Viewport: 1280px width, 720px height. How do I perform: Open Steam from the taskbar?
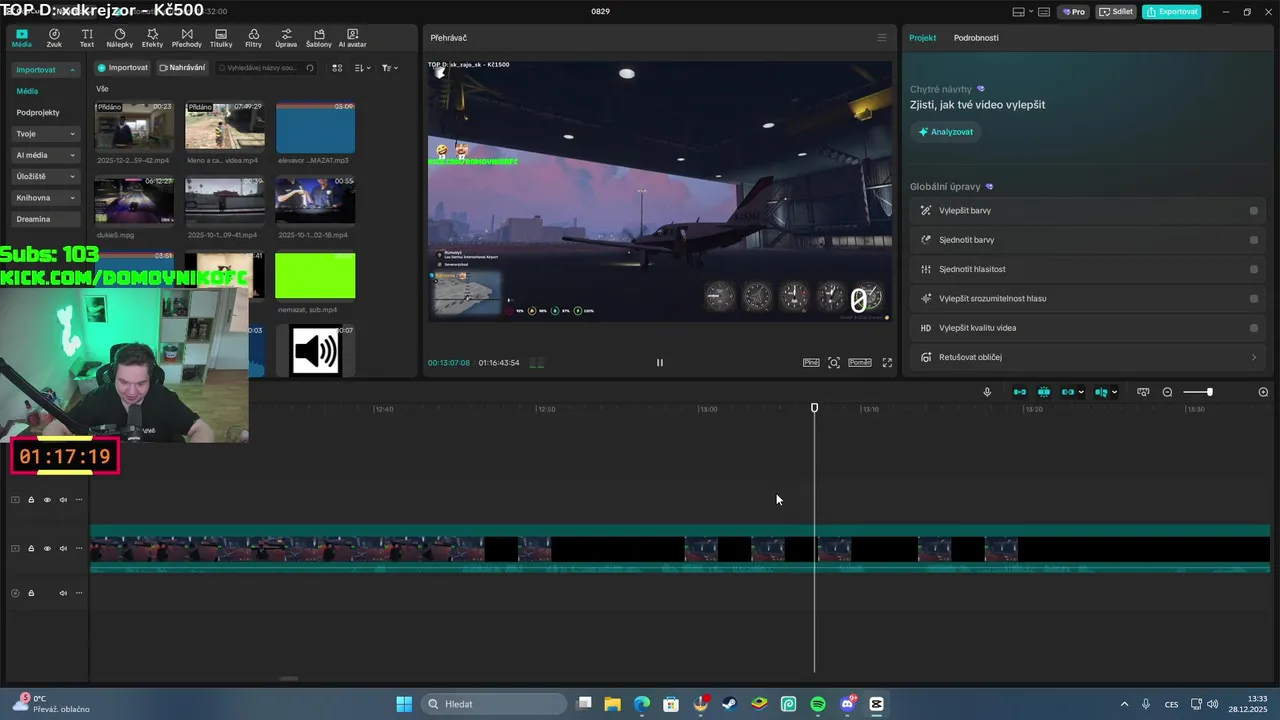coord(730,704)
